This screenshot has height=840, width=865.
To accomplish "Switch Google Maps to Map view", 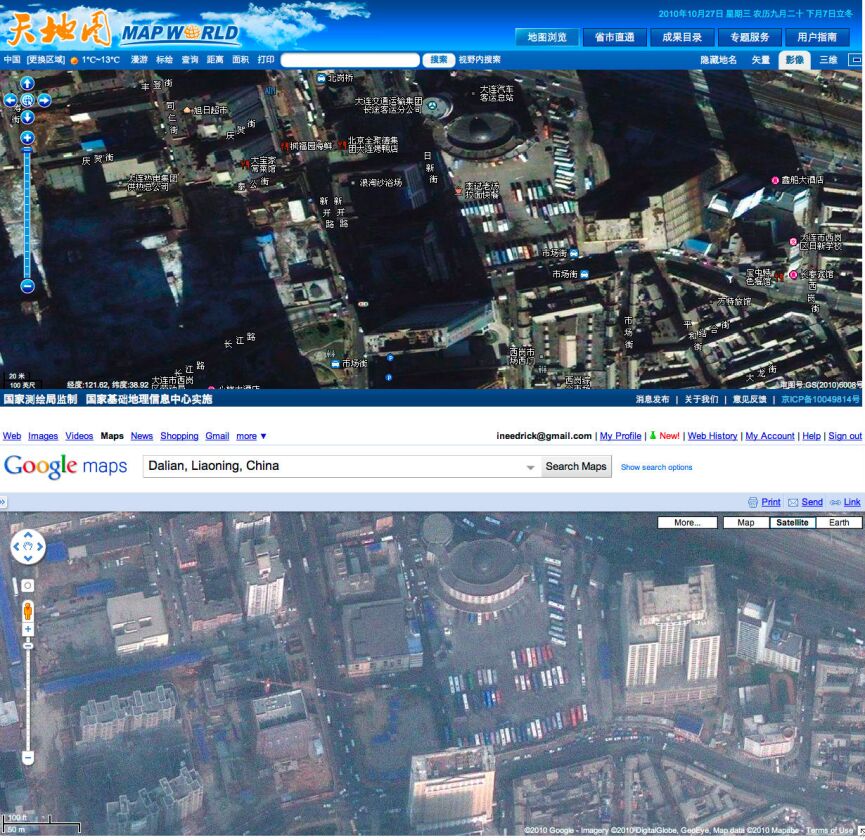I will coord(746,522).
